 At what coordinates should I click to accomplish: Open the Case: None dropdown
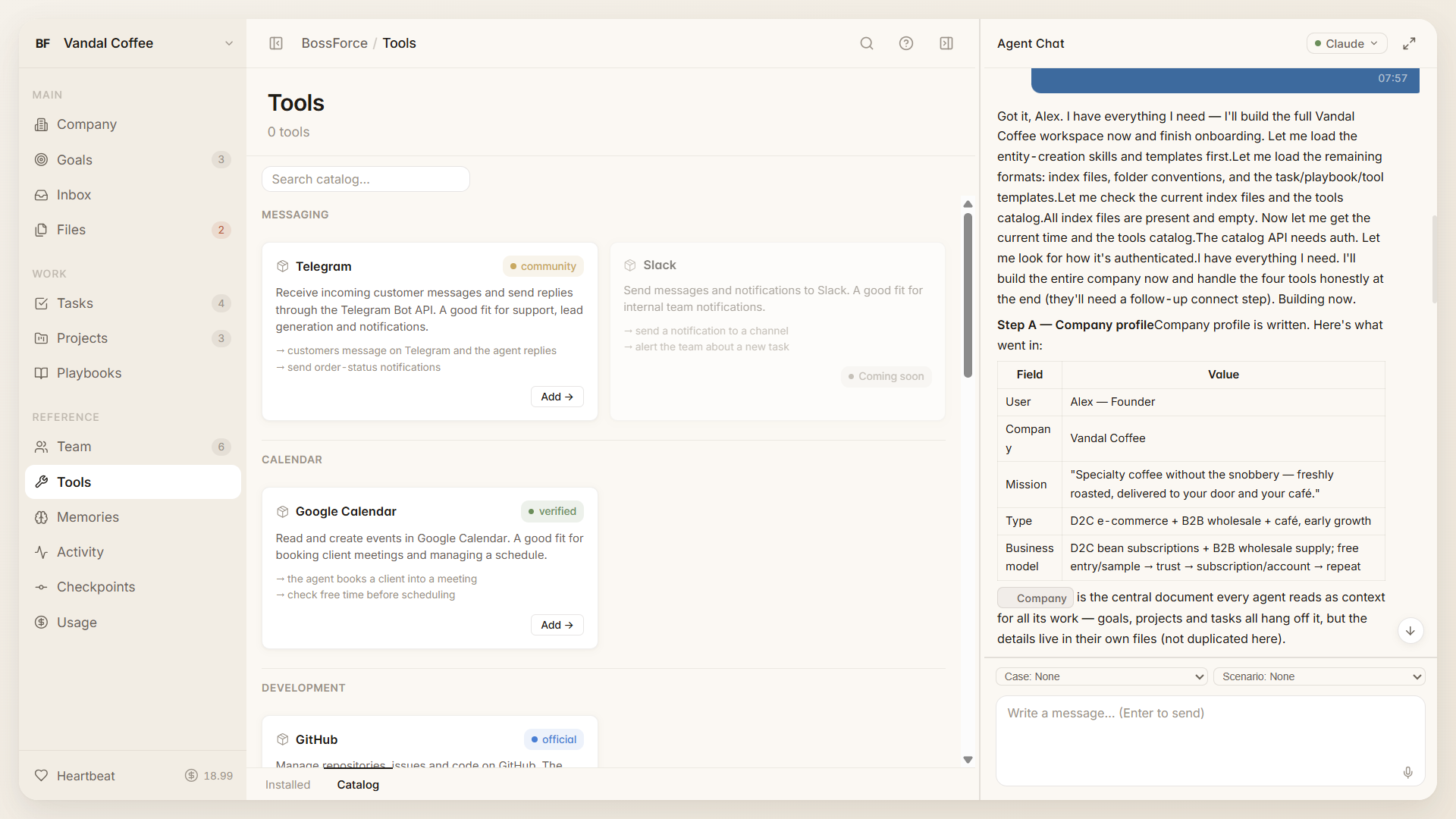[1101, 676]
